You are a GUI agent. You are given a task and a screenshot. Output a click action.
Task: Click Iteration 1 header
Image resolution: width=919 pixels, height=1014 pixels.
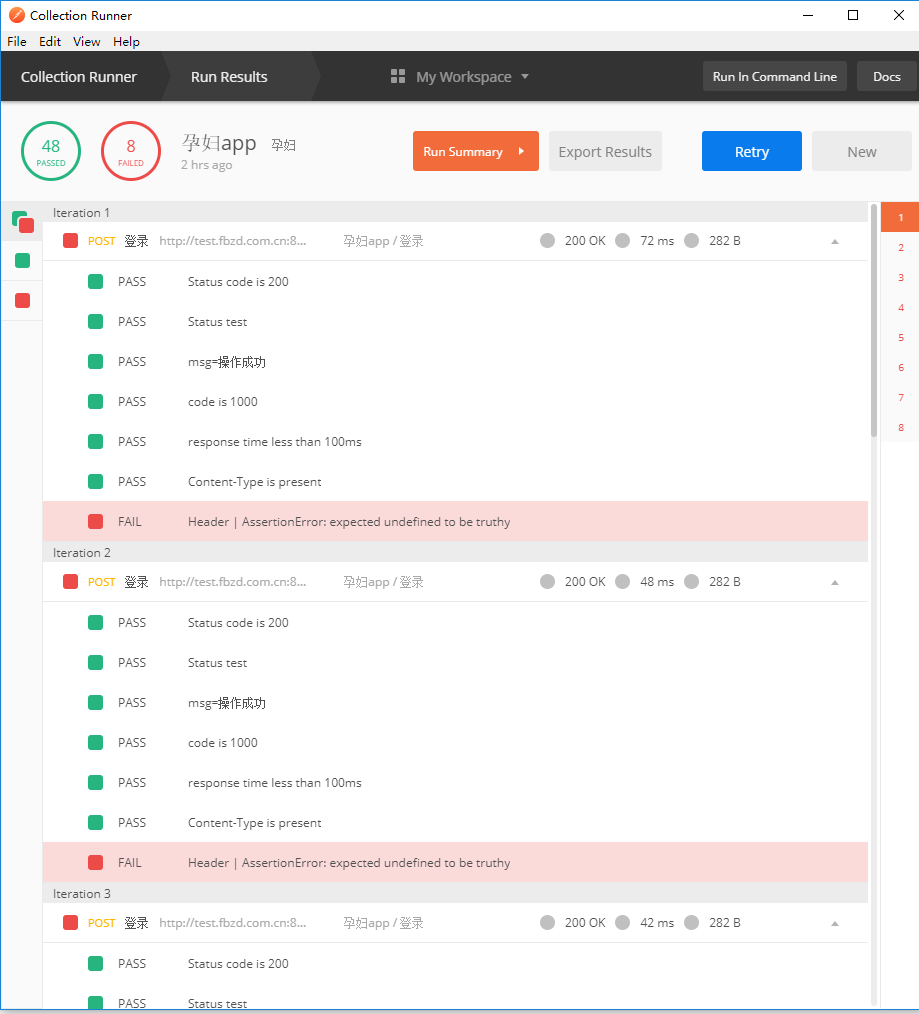pyautogui.click(x=455, y=212)
